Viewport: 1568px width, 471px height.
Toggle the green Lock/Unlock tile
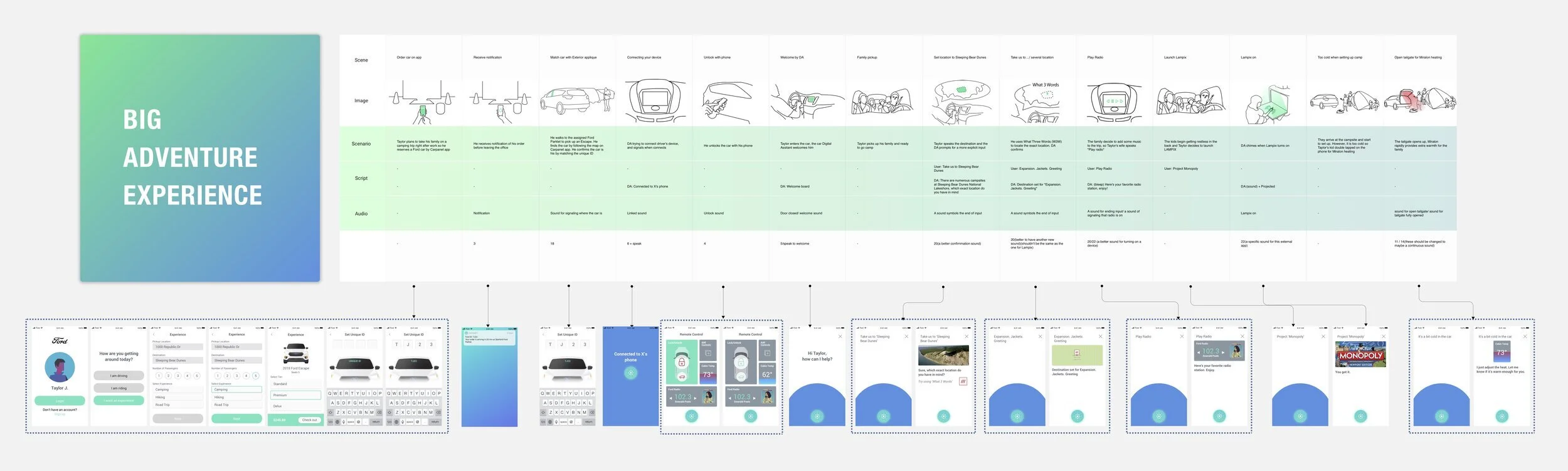pos(681,362)
